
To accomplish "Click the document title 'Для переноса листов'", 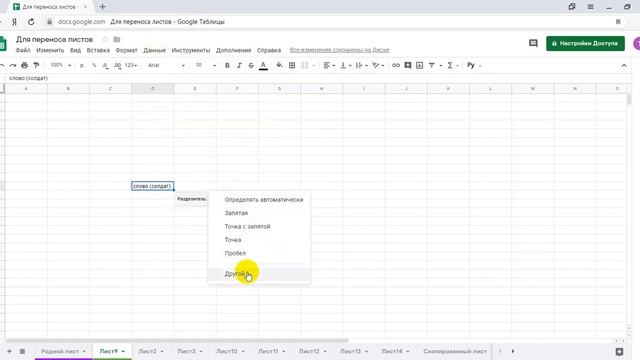I will (54, 39).
